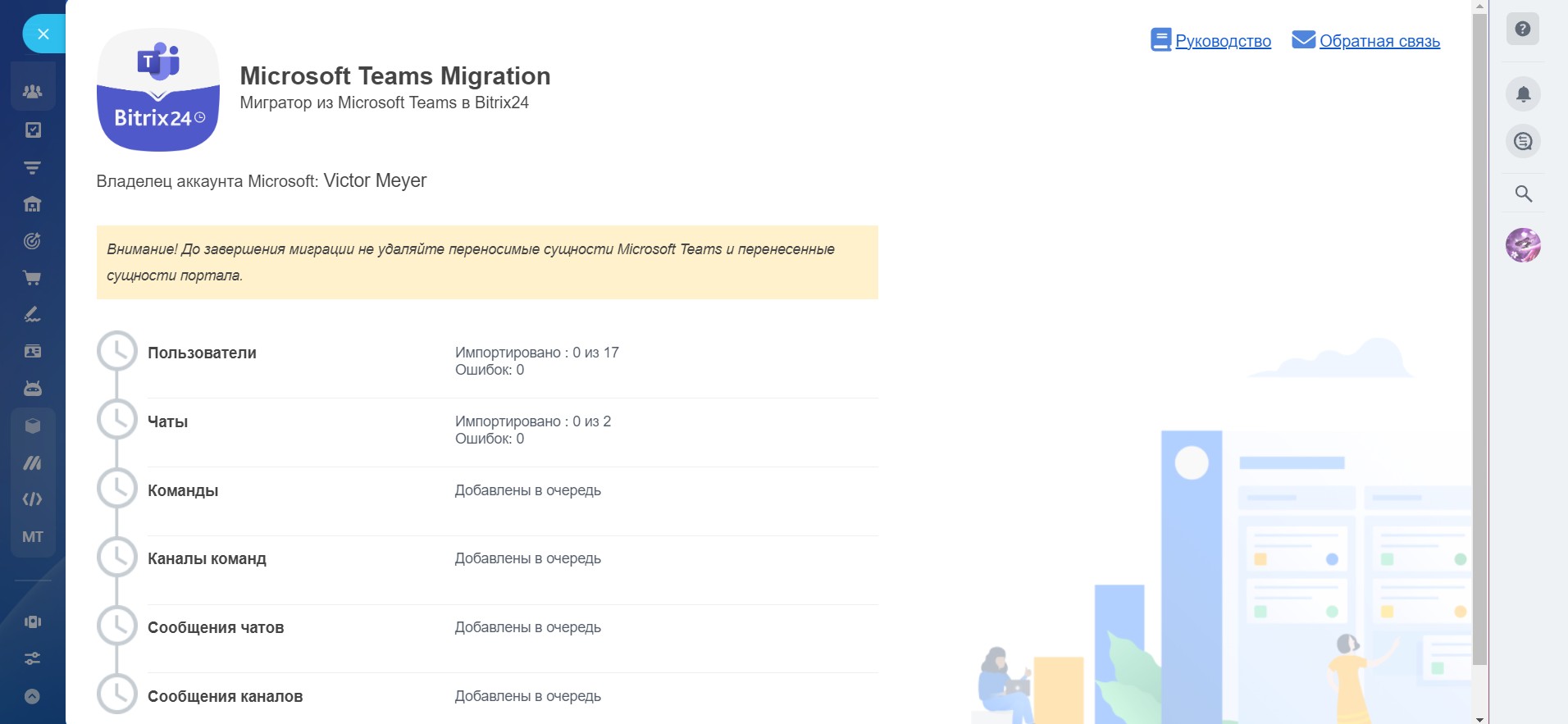The width and height of the screenshot is (1568, 724).
Task: Click the clock status icon for Сообщения чатов
Action: coord(117,626)
